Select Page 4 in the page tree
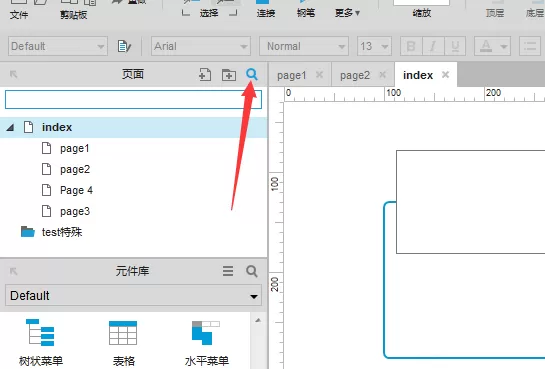545x369 pixels. [76, 190]
